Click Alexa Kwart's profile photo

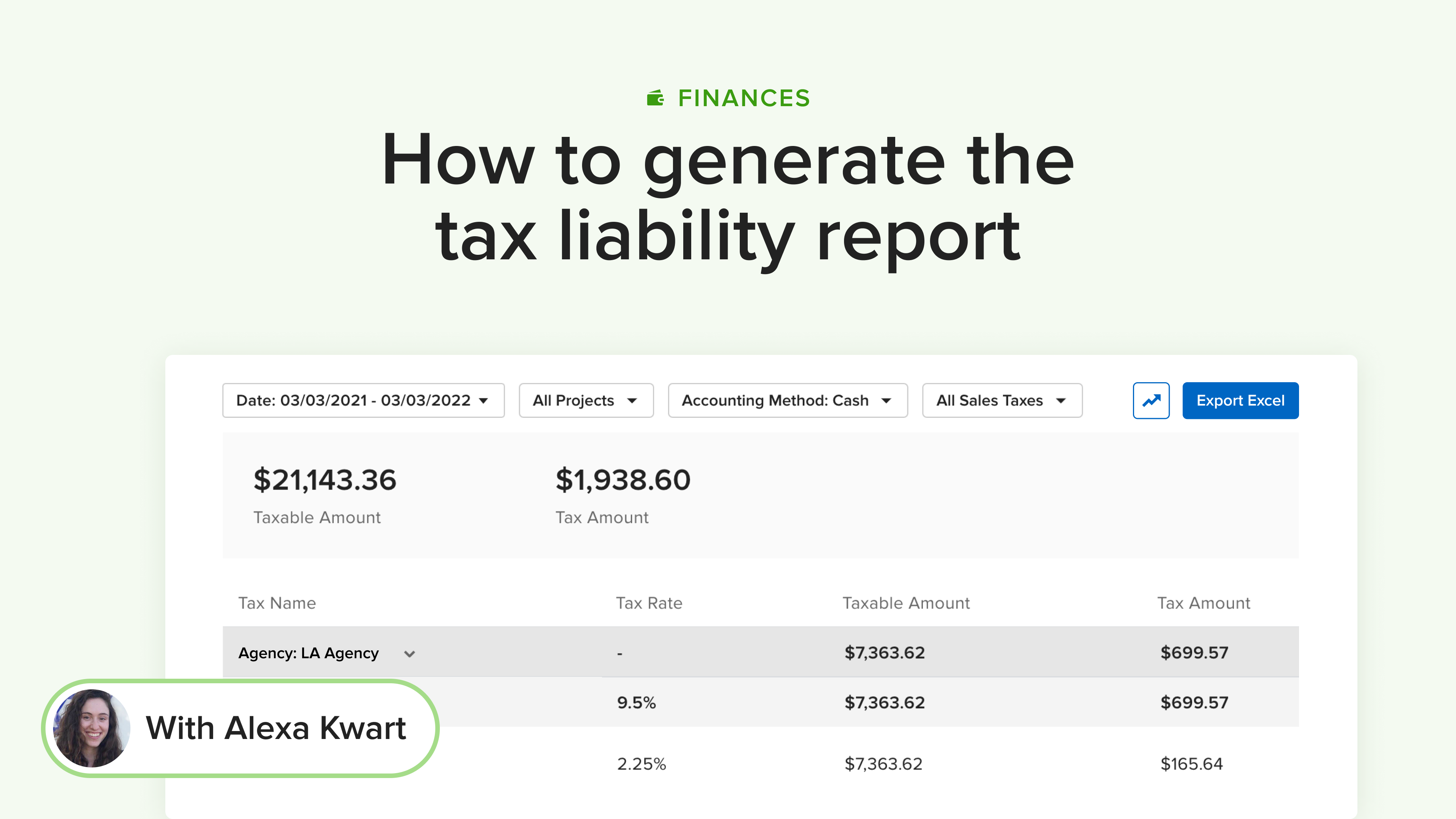91,728
